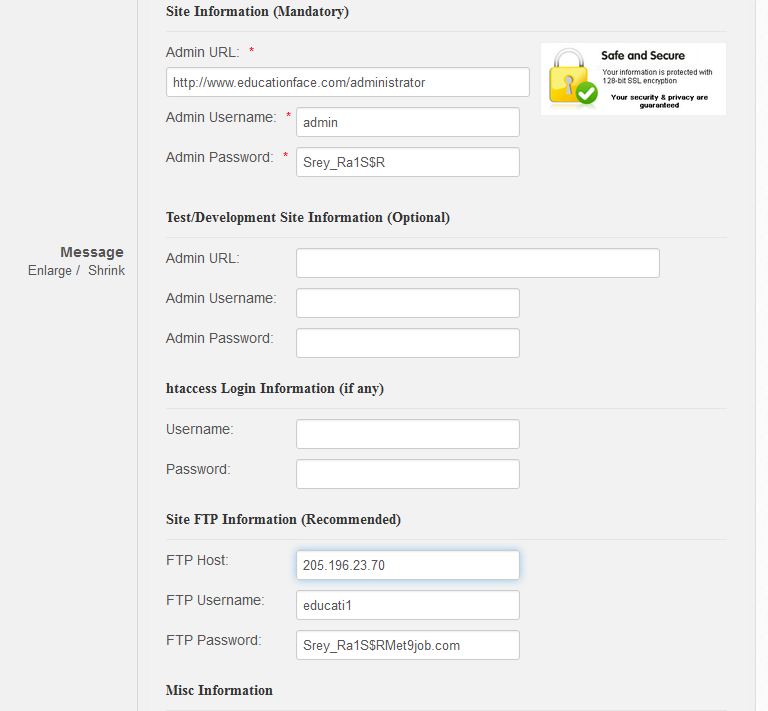The height and width of the screenshot is (711, 768).
Task: Select the FTP Username field with 'educati1'
Action: pyautogui.click(x=407, y=605)
